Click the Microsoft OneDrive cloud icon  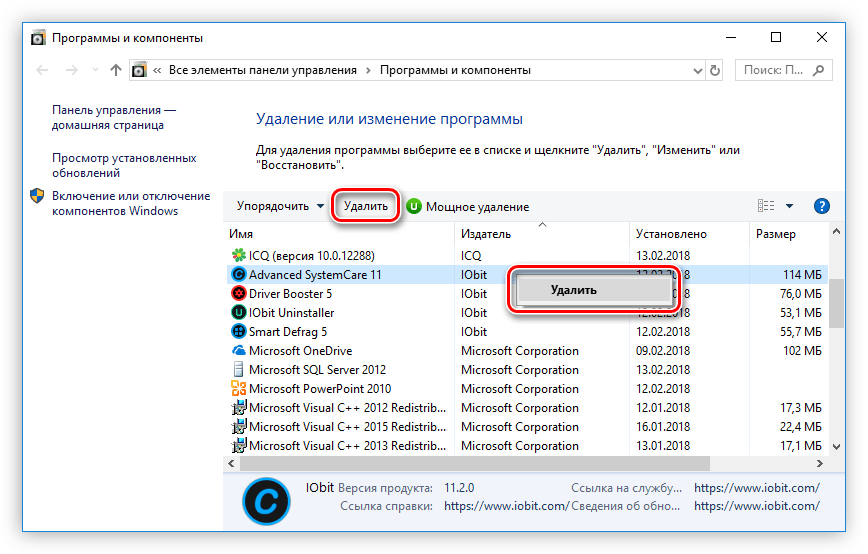coord(239,351)
